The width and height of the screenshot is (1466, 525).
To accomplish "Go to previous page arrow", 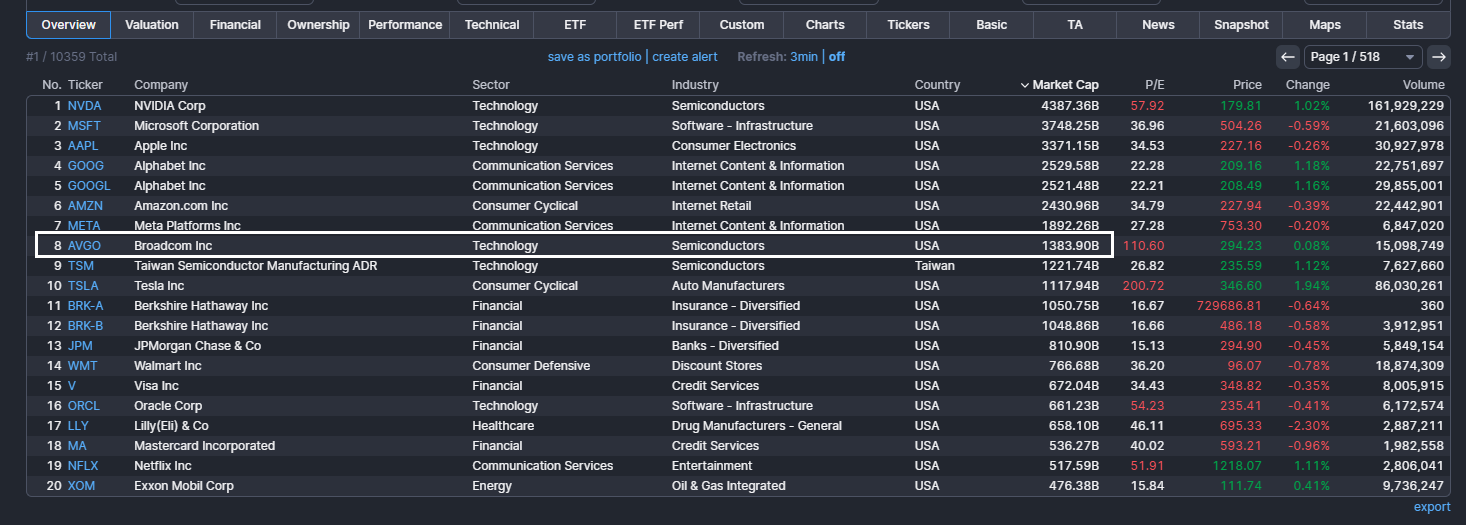I will click(1288, 57).
